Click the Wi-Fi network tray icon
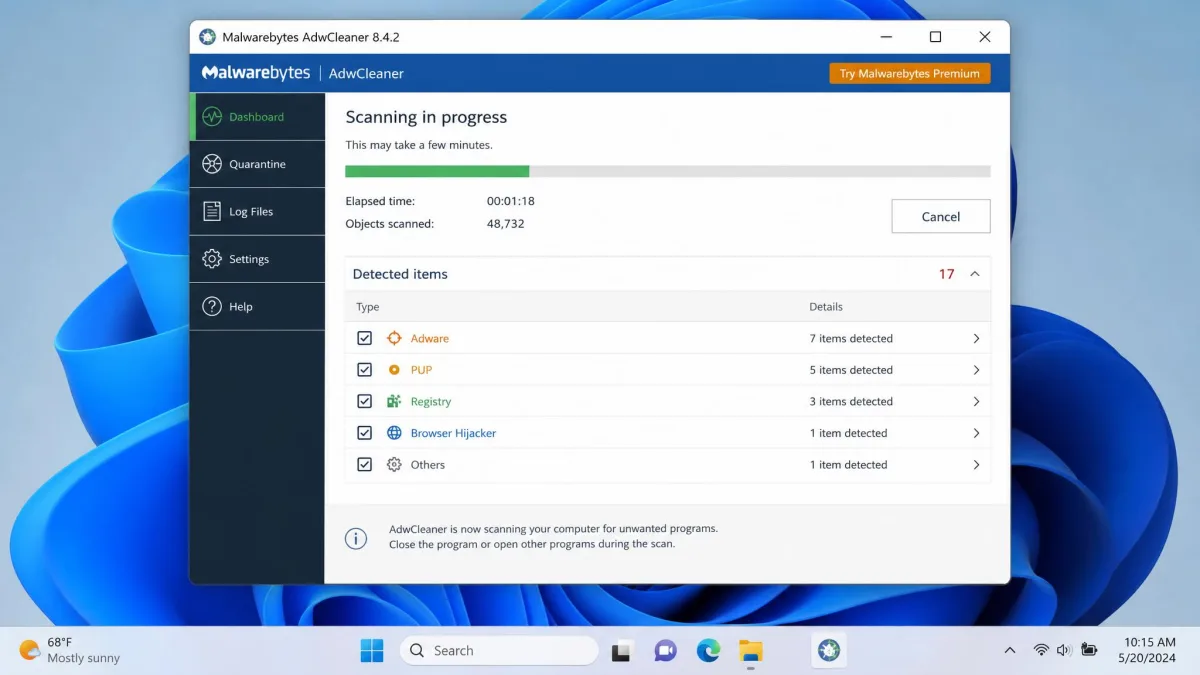This screenshot has height=675, width=1200. point(1041,650)
